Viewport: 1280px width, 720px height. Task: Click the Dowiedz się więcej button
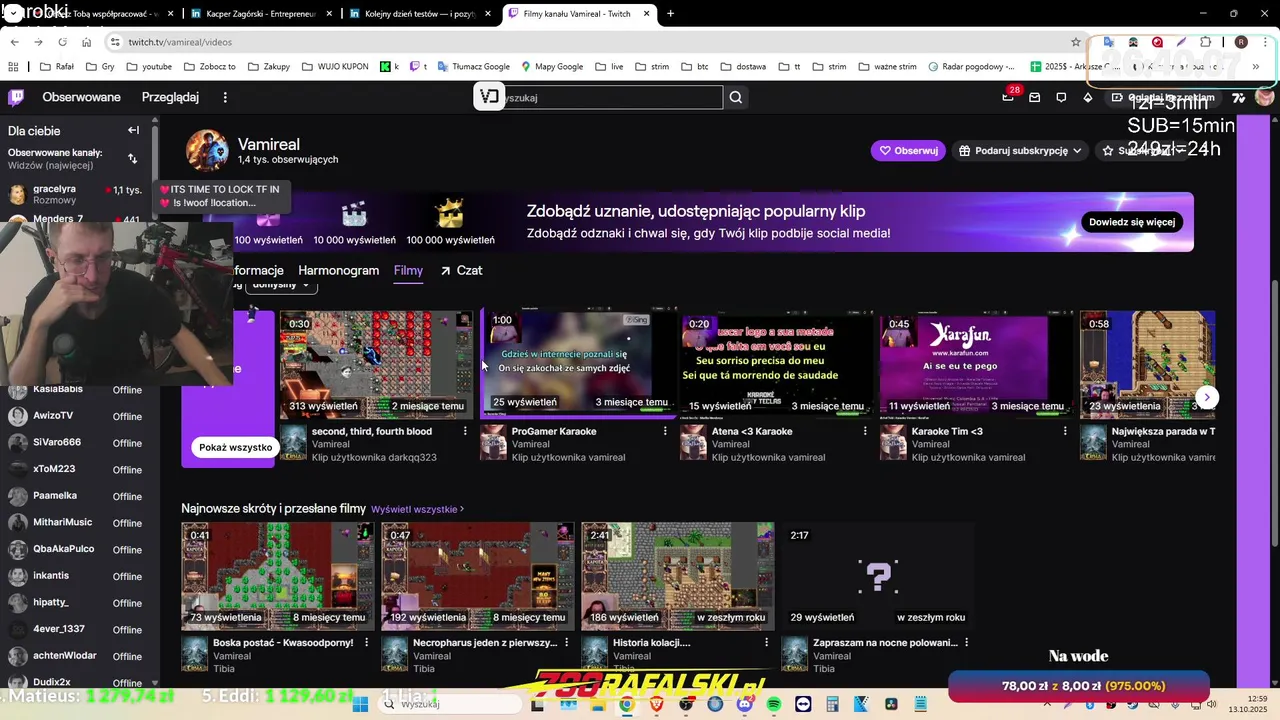(1131, 222)
